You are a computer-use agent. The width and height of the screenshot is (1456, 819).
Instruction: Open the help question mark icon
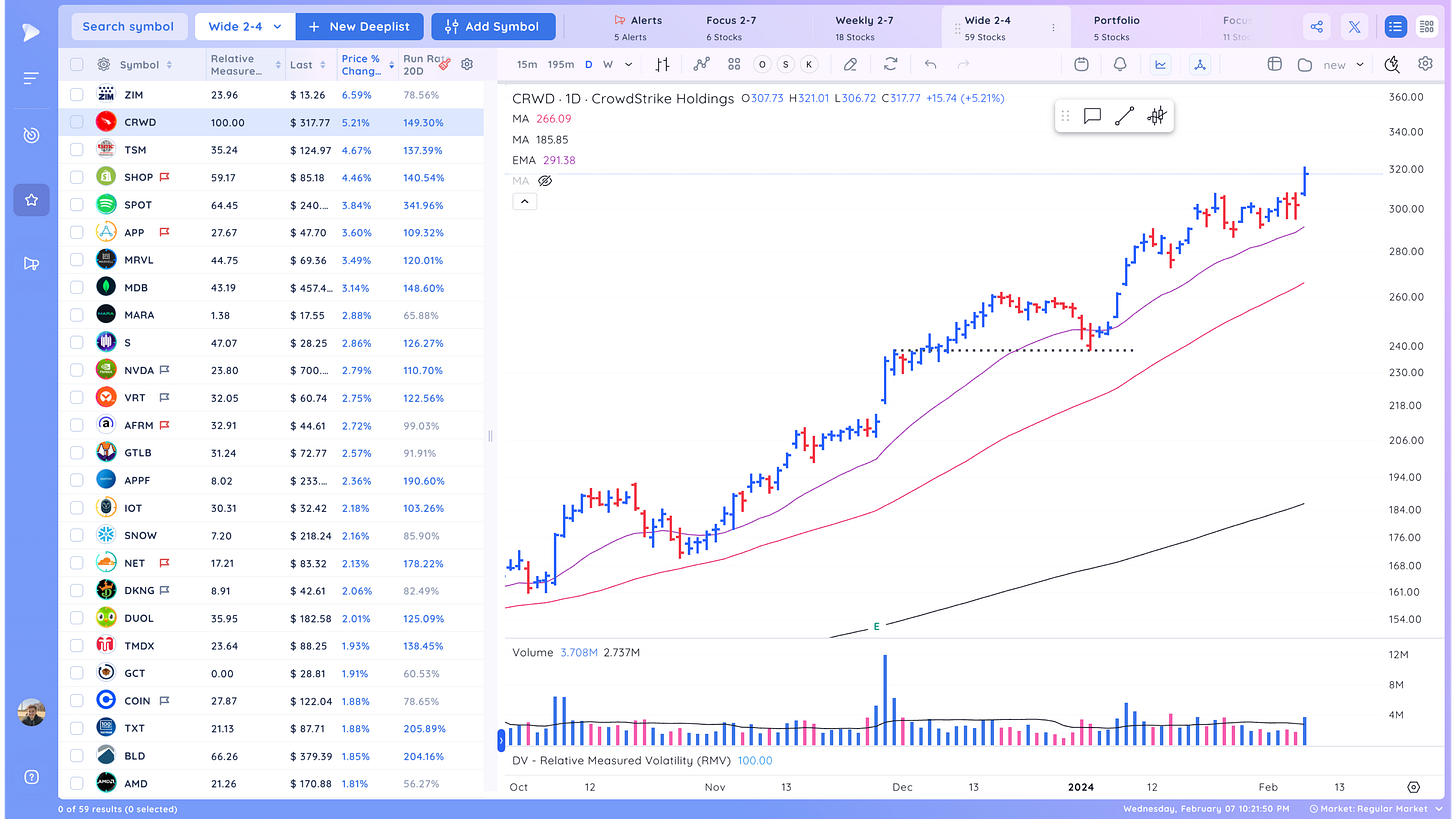click(31, 777)
